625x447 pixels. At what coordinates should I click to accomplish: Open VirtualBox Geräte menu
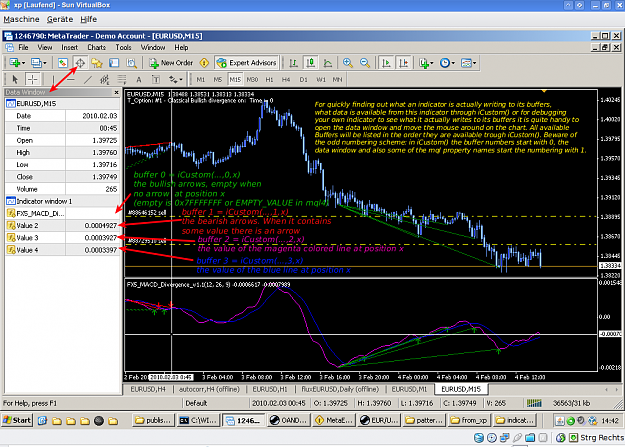pyautogui.click(x=60, y=19)
